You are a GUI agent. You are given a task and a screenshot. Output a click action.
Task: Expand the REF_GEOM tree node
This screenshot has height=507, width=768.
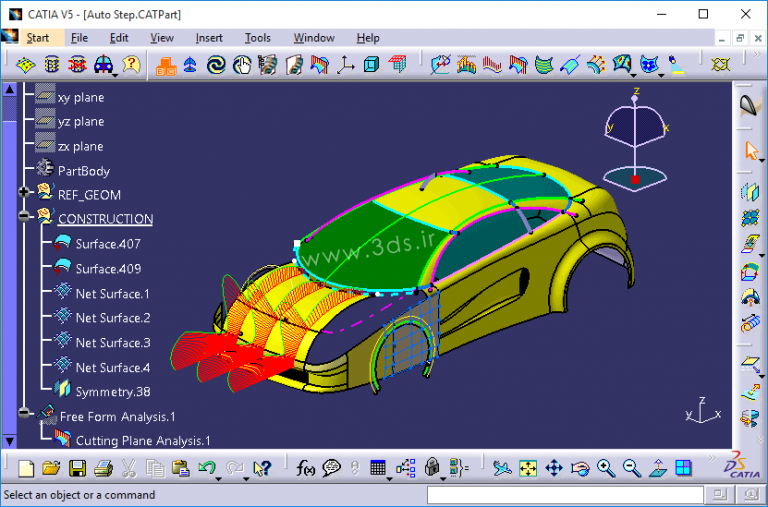[24, 191]
